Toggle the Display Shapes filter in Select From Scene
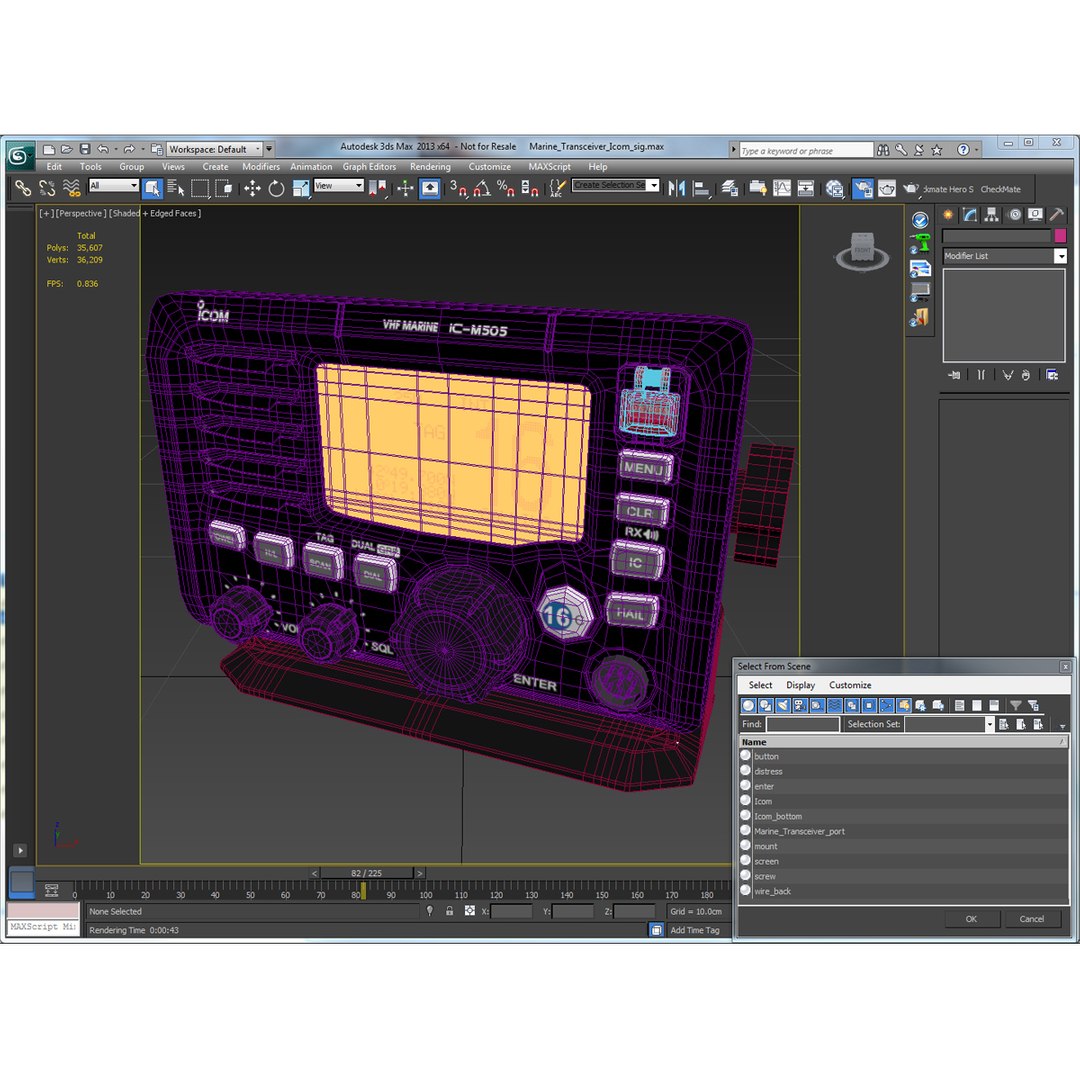The width and height of the screenshot is (1080, 1080). (x=765, y=705)
